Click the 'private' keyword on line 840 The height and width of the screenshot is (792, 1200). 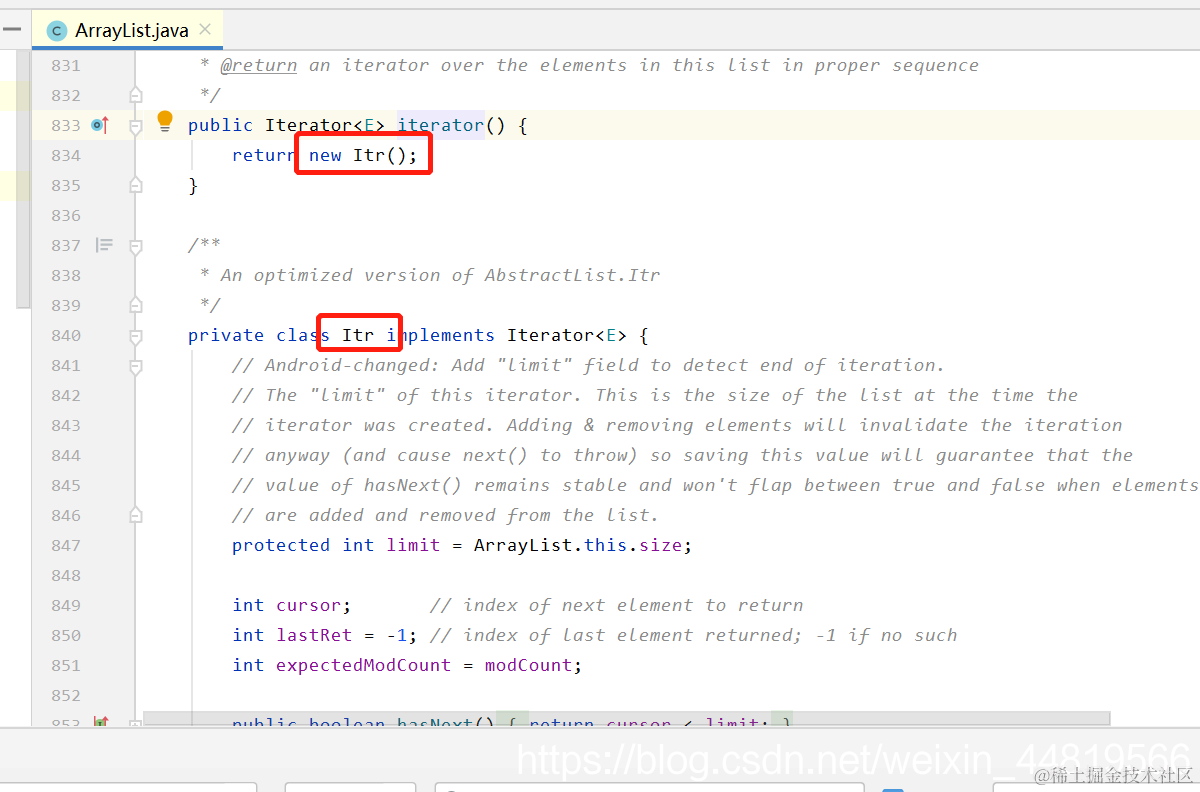[x=226, y=335]
